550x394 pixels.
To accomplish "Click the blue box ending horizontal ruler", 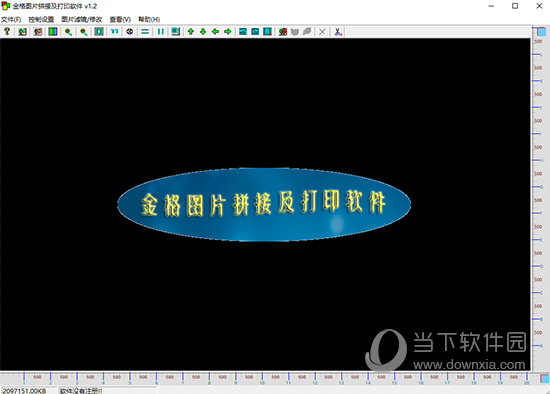I will tap(544, 379).
